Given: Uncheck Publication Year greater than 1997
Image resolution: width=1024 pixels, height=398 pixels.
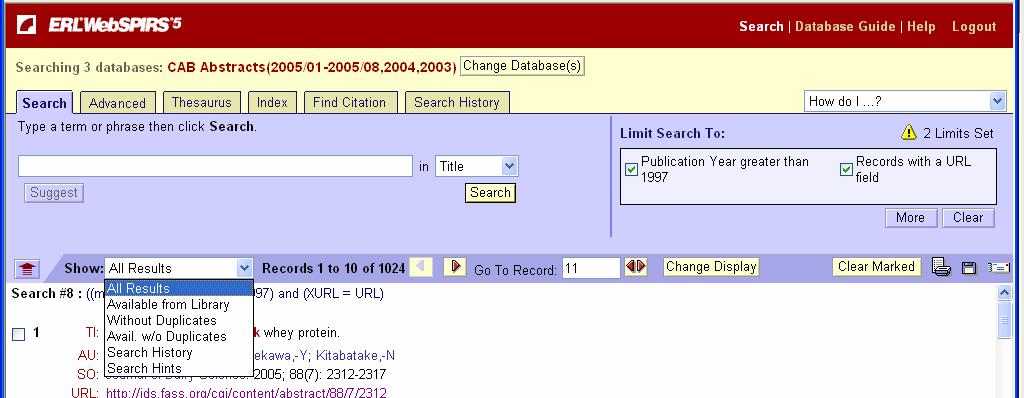Looking at the screenshot, I should [x=631, y=170].
